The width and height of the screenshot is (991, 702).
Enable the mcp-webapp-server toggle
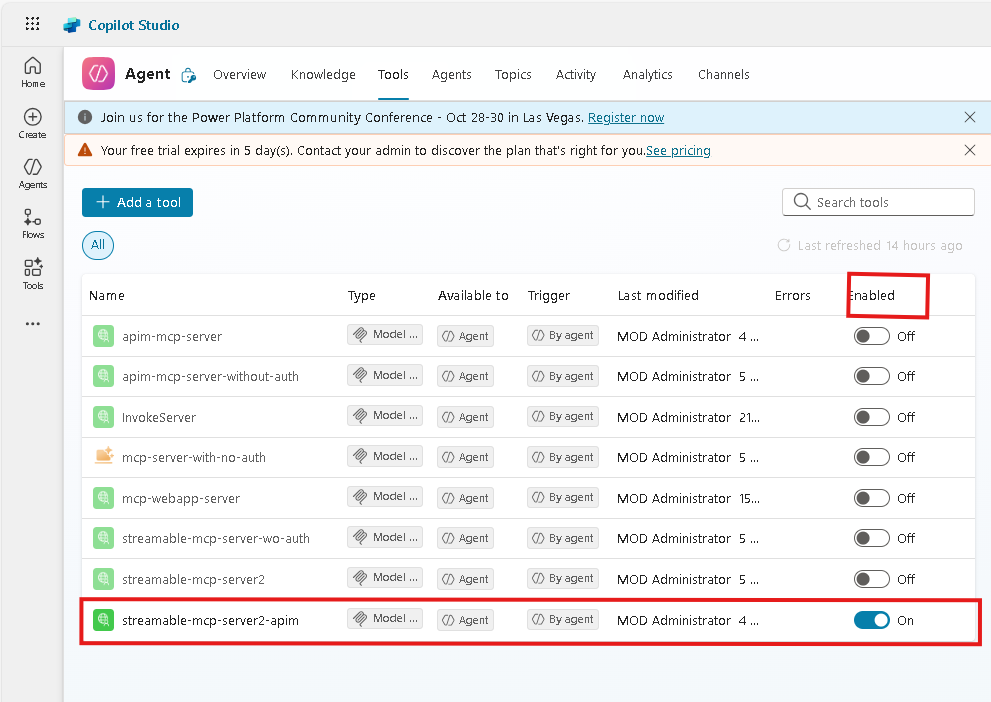871,498
